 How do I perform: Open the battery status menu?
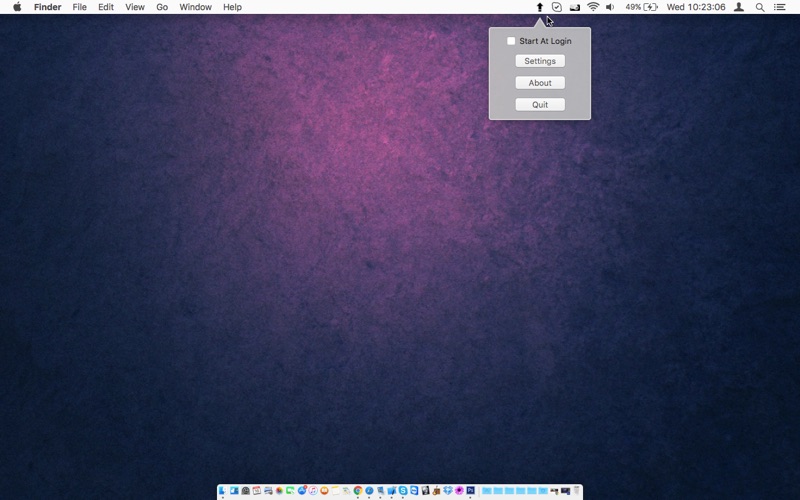[641, 7]
